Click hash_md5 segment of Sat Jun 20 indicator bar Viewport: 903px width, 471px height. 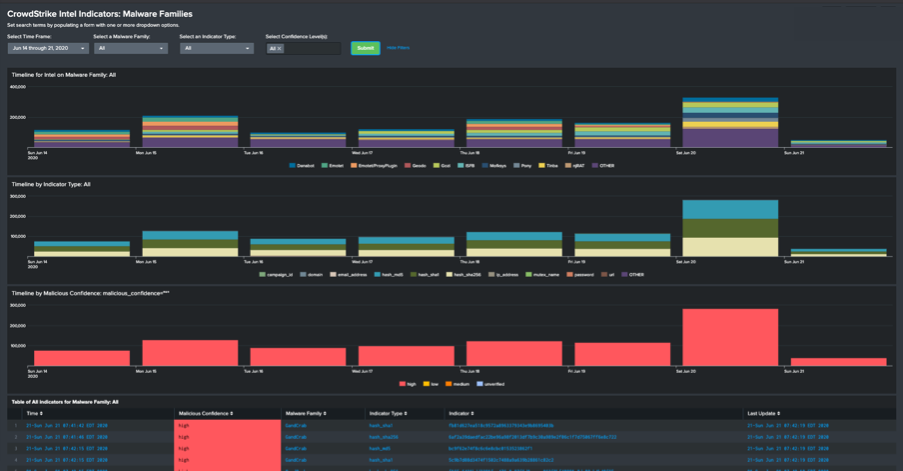click(730, 210)
